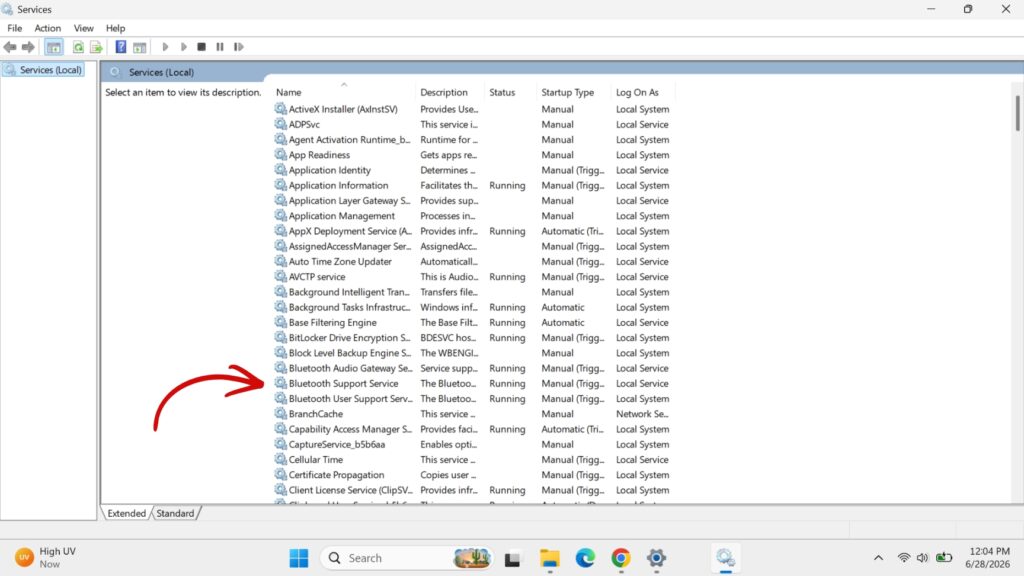Open the View menu
The height and width of the screenshot is (576, 1024).
pyautogui.click(x=84, y=28)
